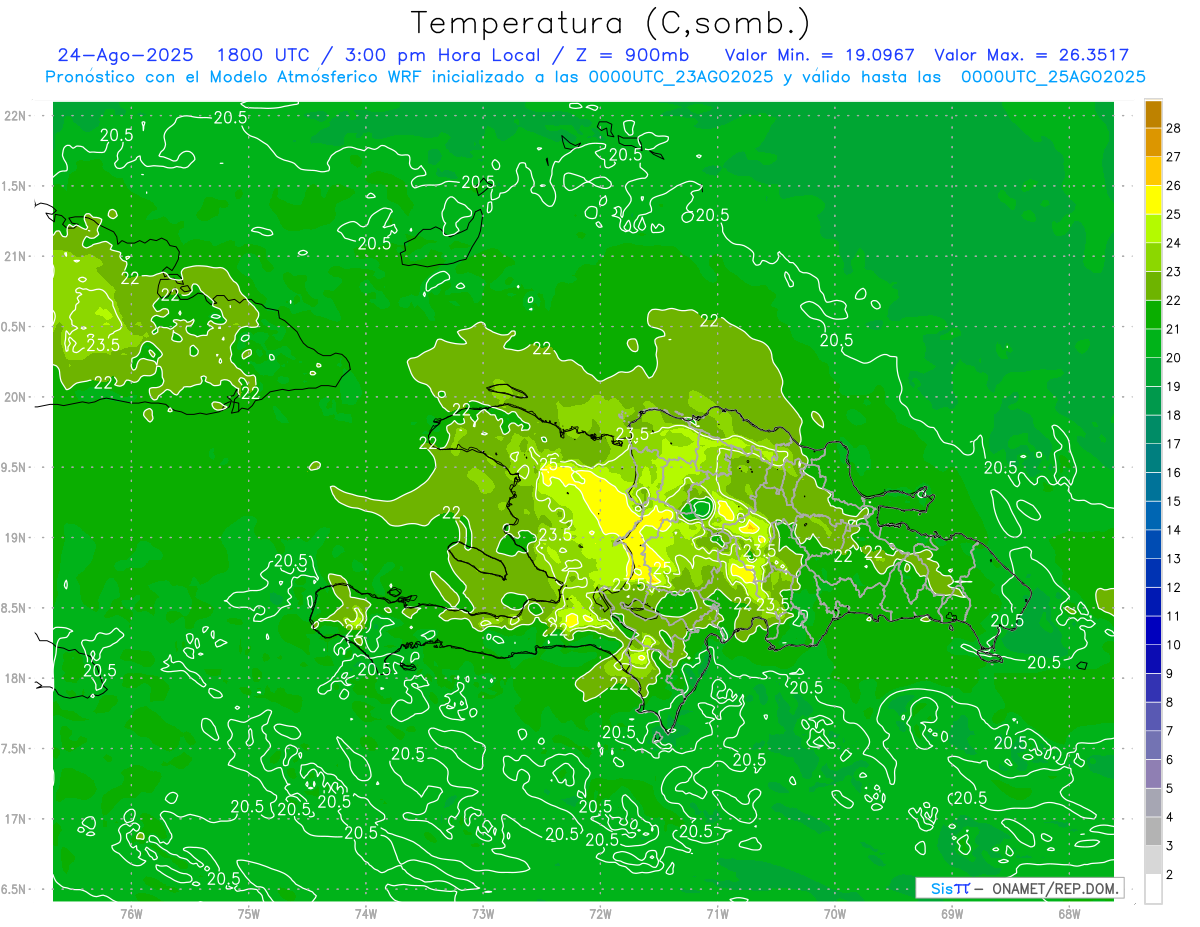Select the date text "24-Ago-2025"
Screen dimensions: 1200x927
pyautogui.click(x=125, y=55)
